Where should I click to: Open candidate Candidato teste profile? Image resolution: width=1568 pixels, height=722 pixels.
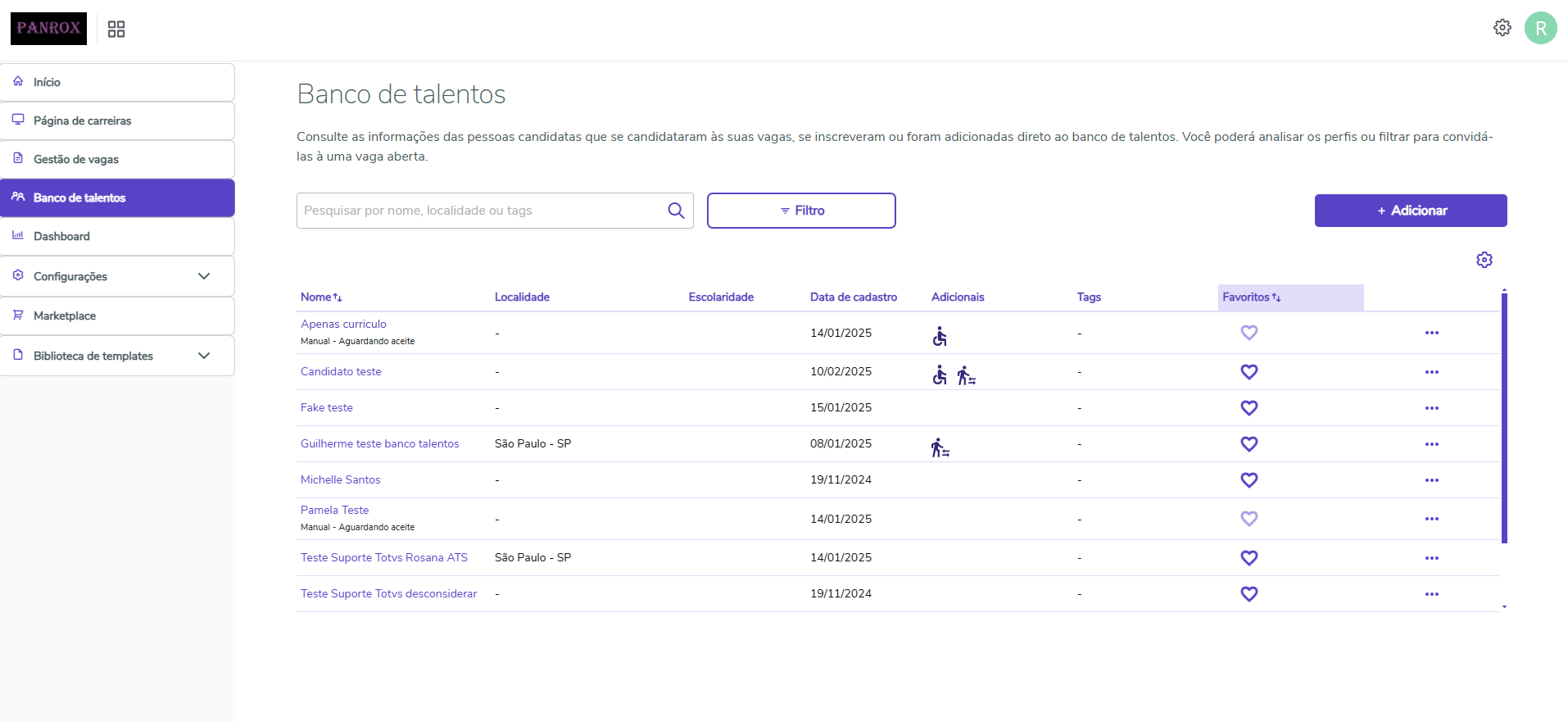[341, 371]
